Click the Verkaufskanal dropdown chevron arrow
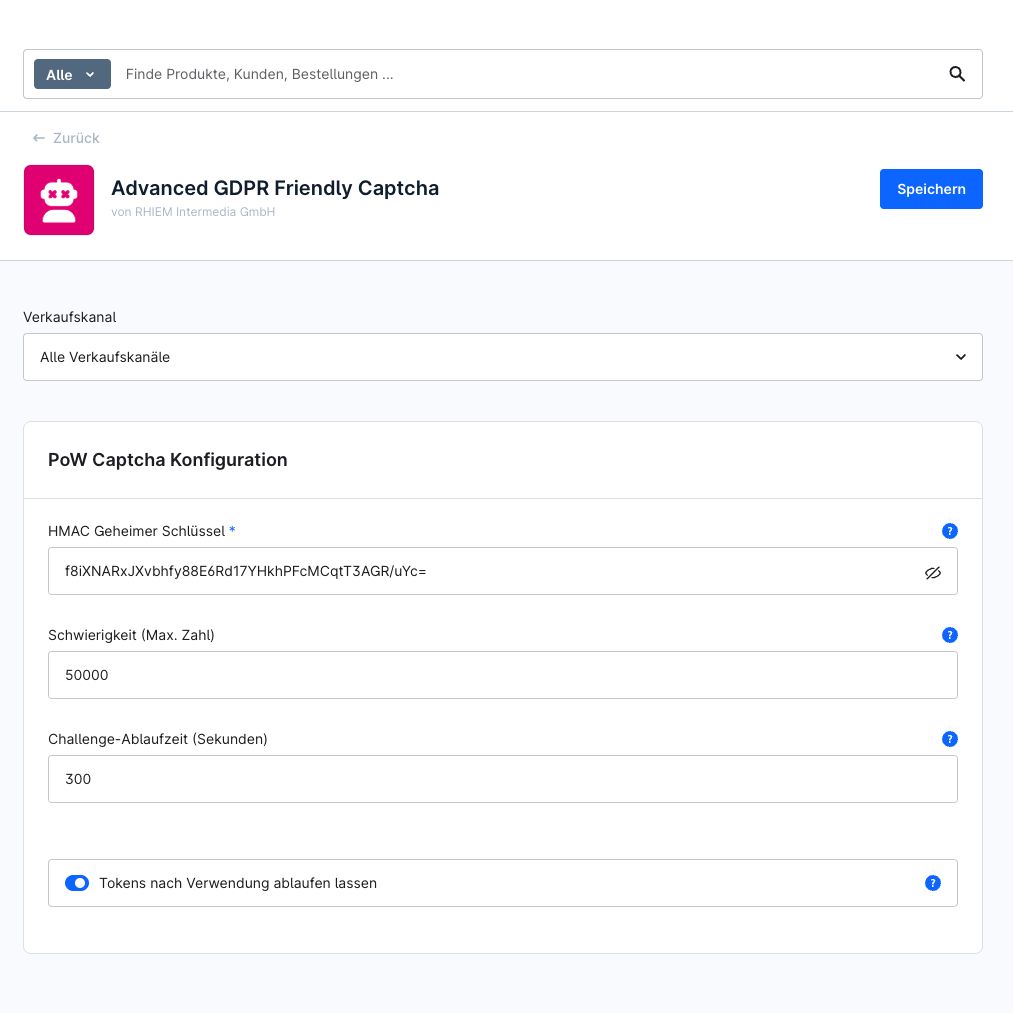 pyautogui.click(x=961, y=357)
